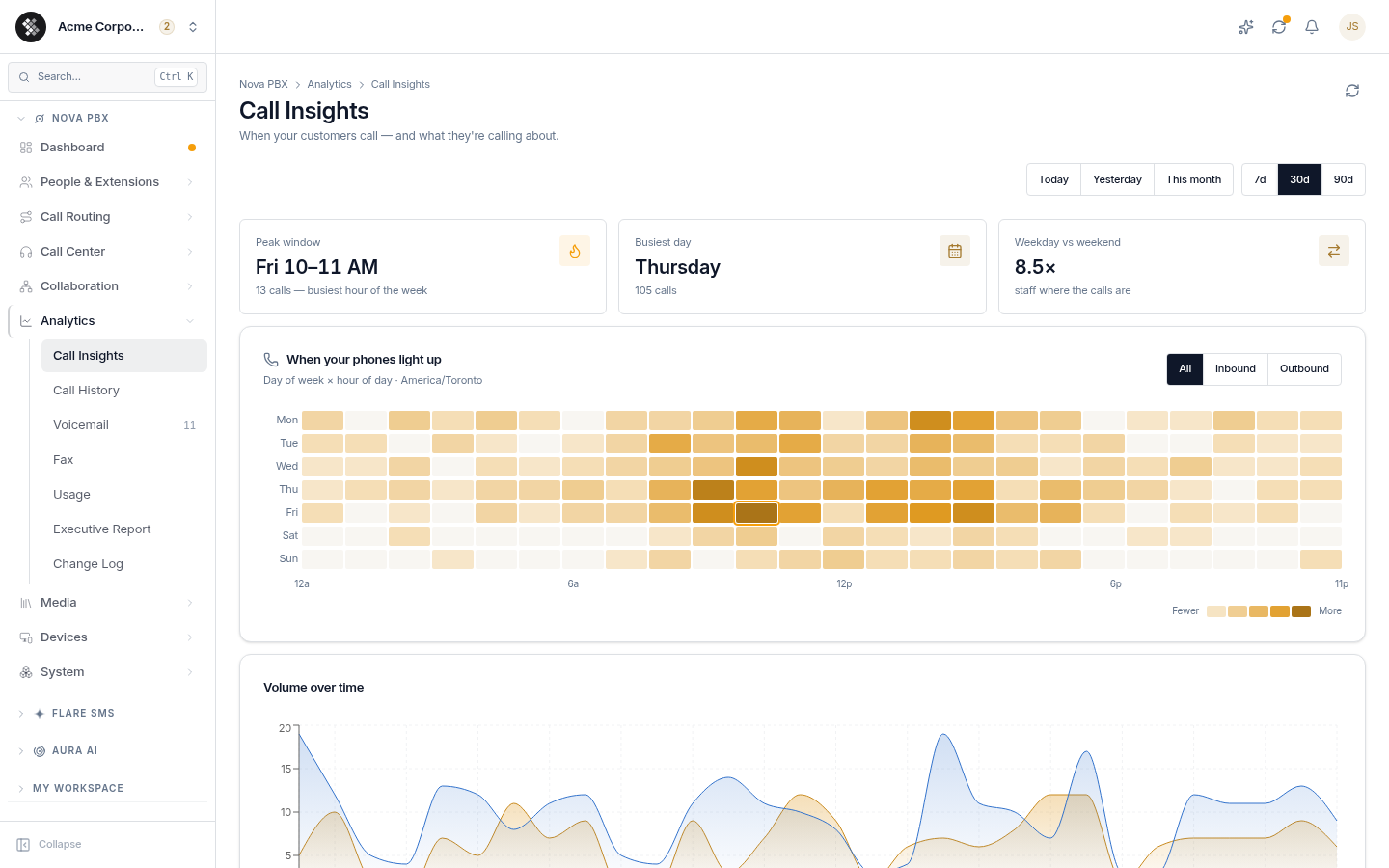Viewport: 1389px width, 868px height.
Task: Expand People & Extensions submenu chevron
Action: [x=190, y=182]
